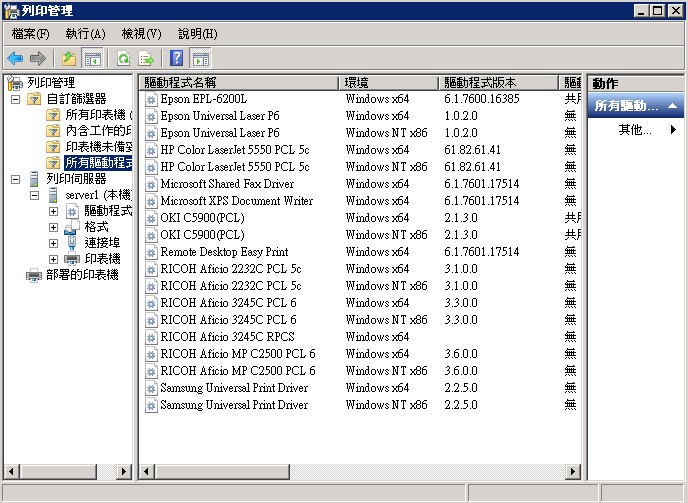Select the 所有驅動程式 filter in tree
This screenshot has width=688, height=503.
pyautogui.click(x=98, y=163)
